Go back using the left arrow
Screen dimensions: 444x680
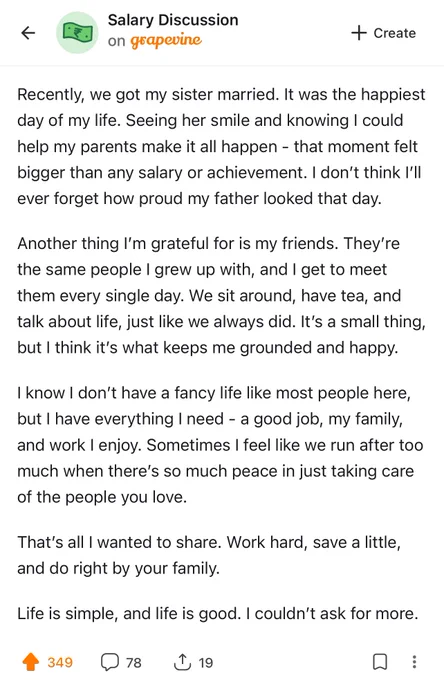point(28,33)
